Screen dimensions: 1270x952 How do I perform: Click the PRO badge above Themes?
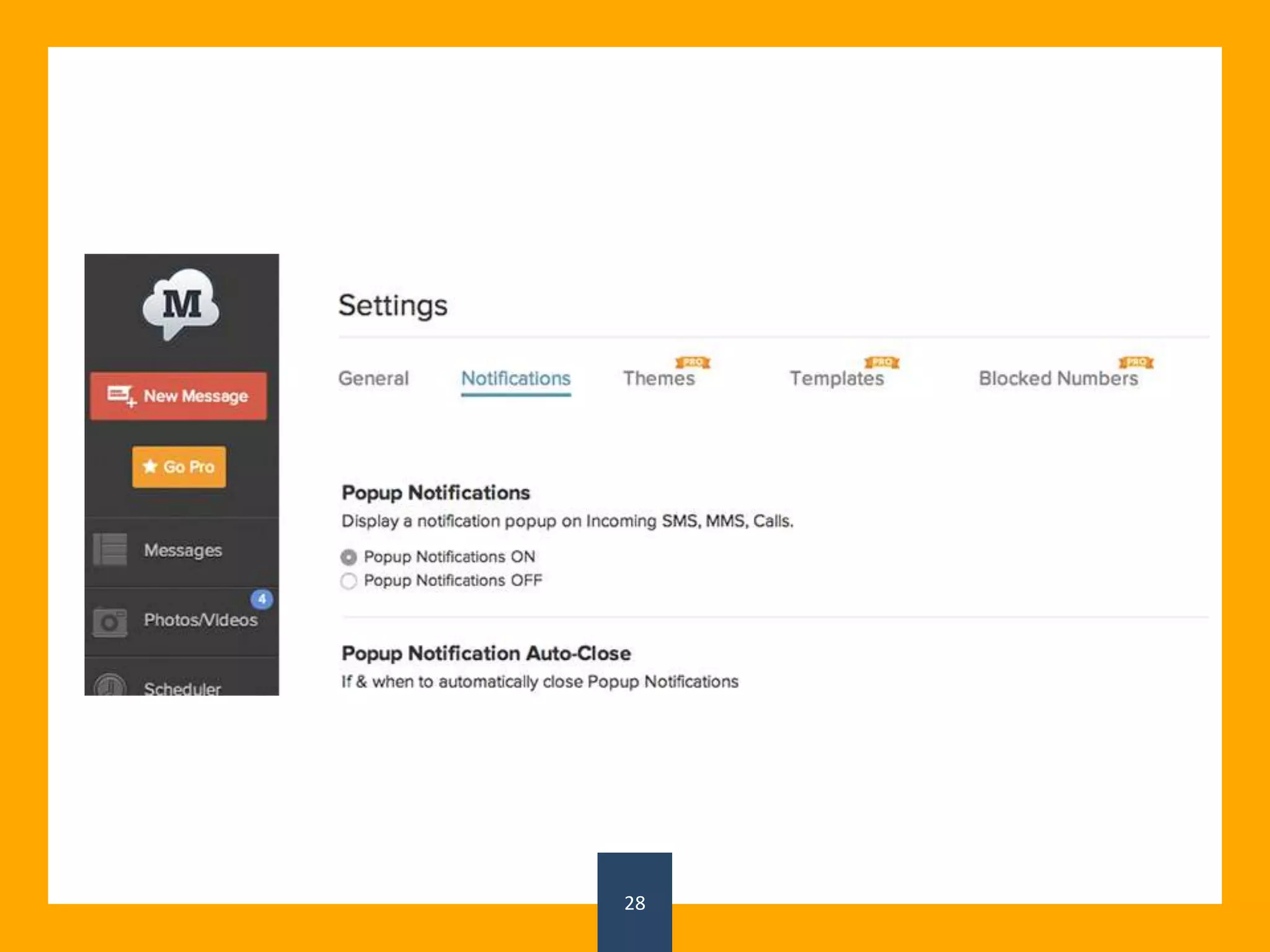pyautogui.click(x=693, y=362)
